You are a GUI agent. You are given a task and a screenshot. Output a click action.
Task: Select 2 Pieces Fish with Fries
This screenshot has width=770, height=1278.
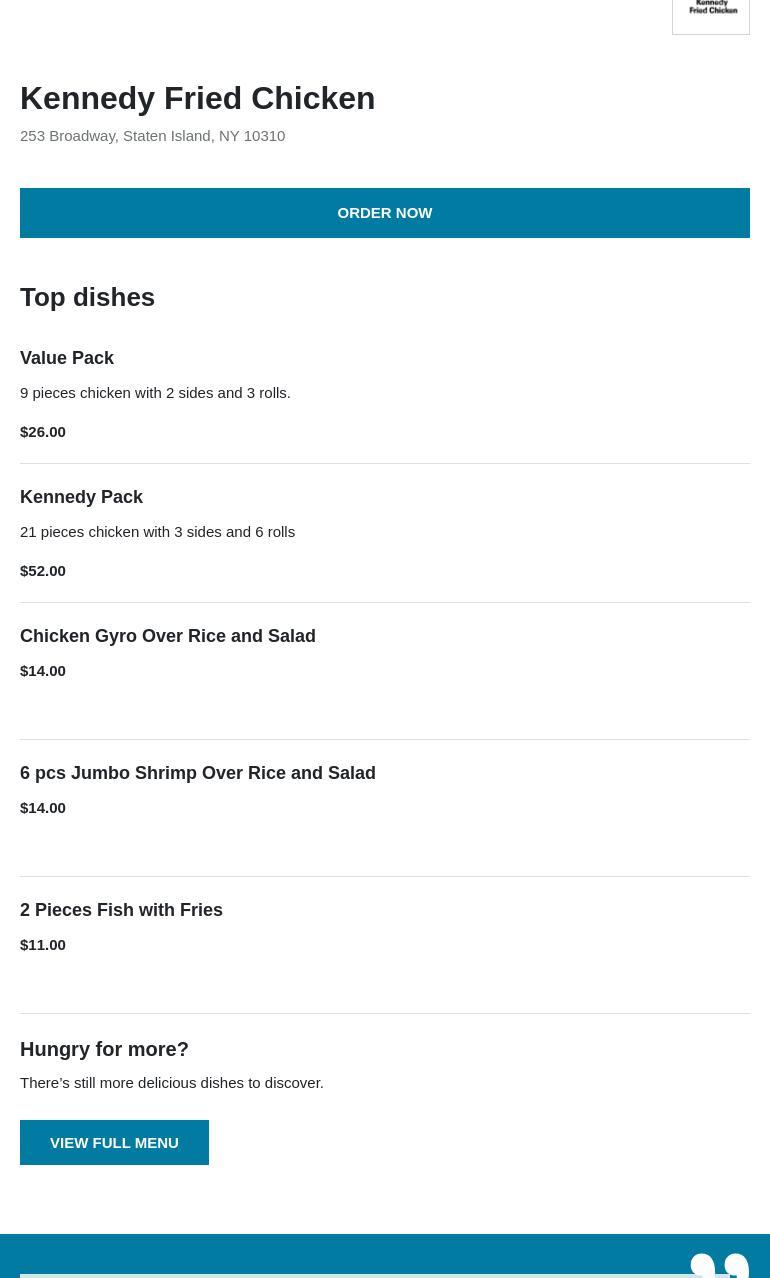coord(121,910)
